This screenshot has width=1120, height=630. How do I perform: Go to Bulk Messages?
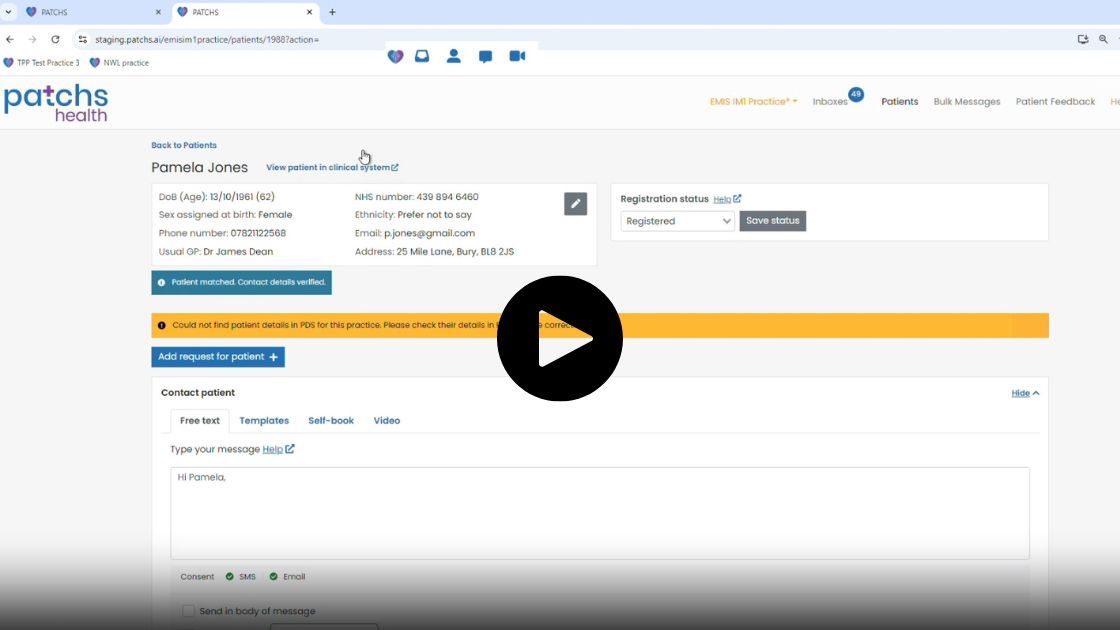pyautogui.click(x=966, y=101)
